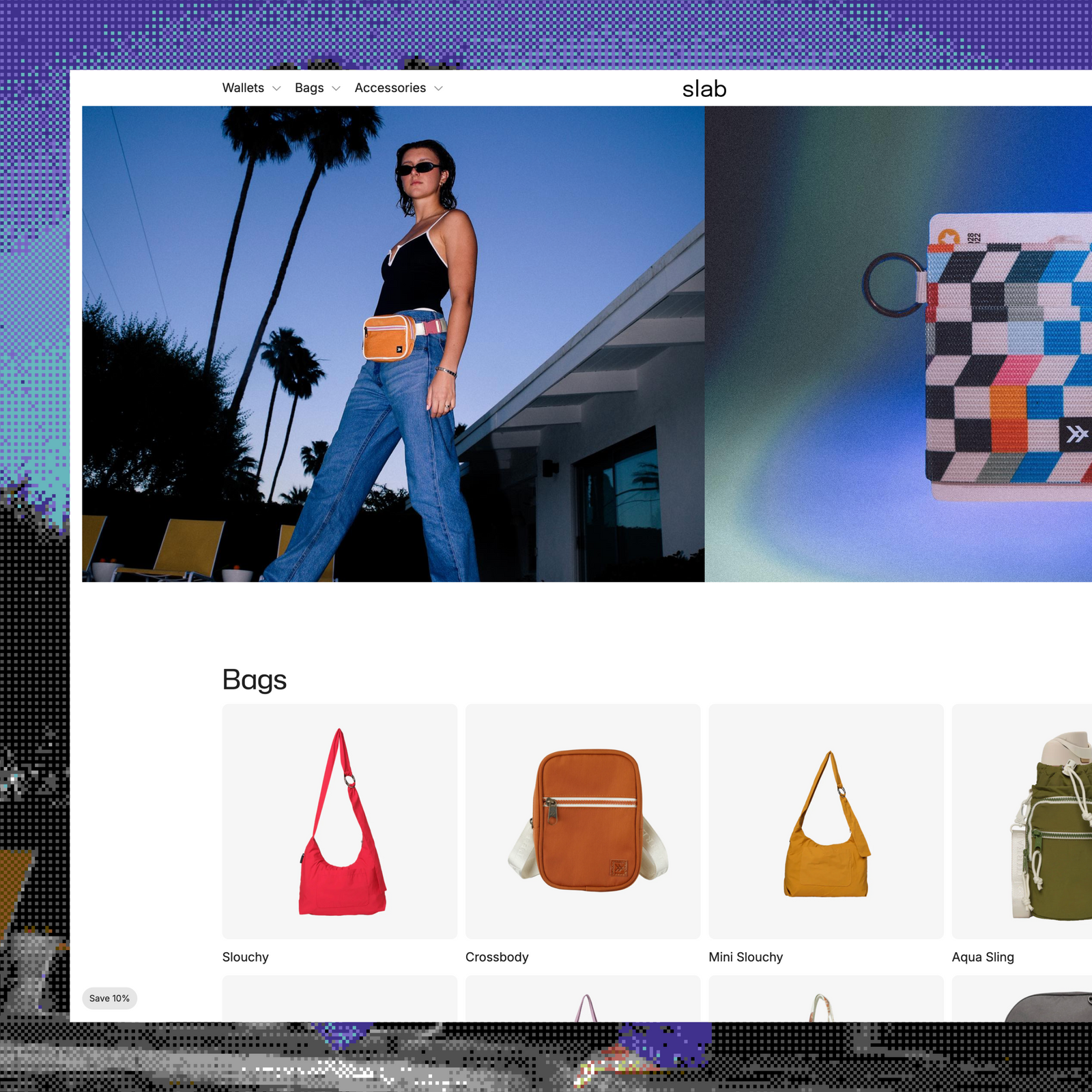
Task: Expand the chevron next to Accessories
Action: tap(438, 89)
